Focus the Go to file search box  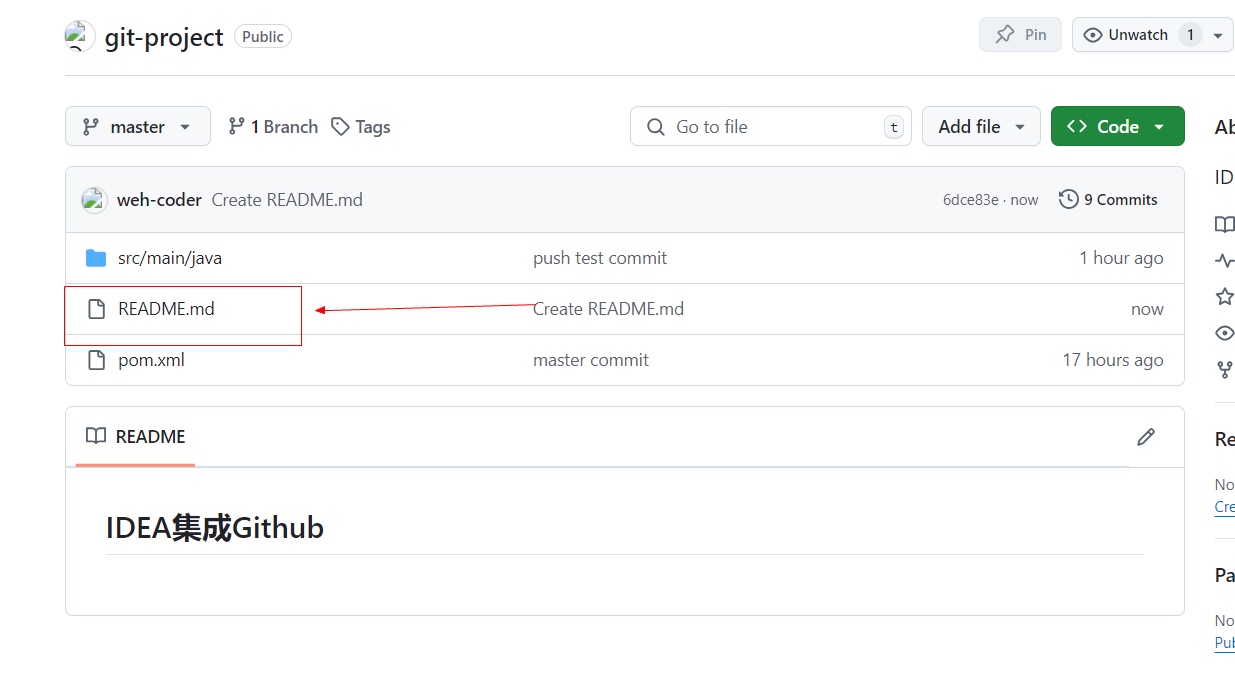[771, 127]
